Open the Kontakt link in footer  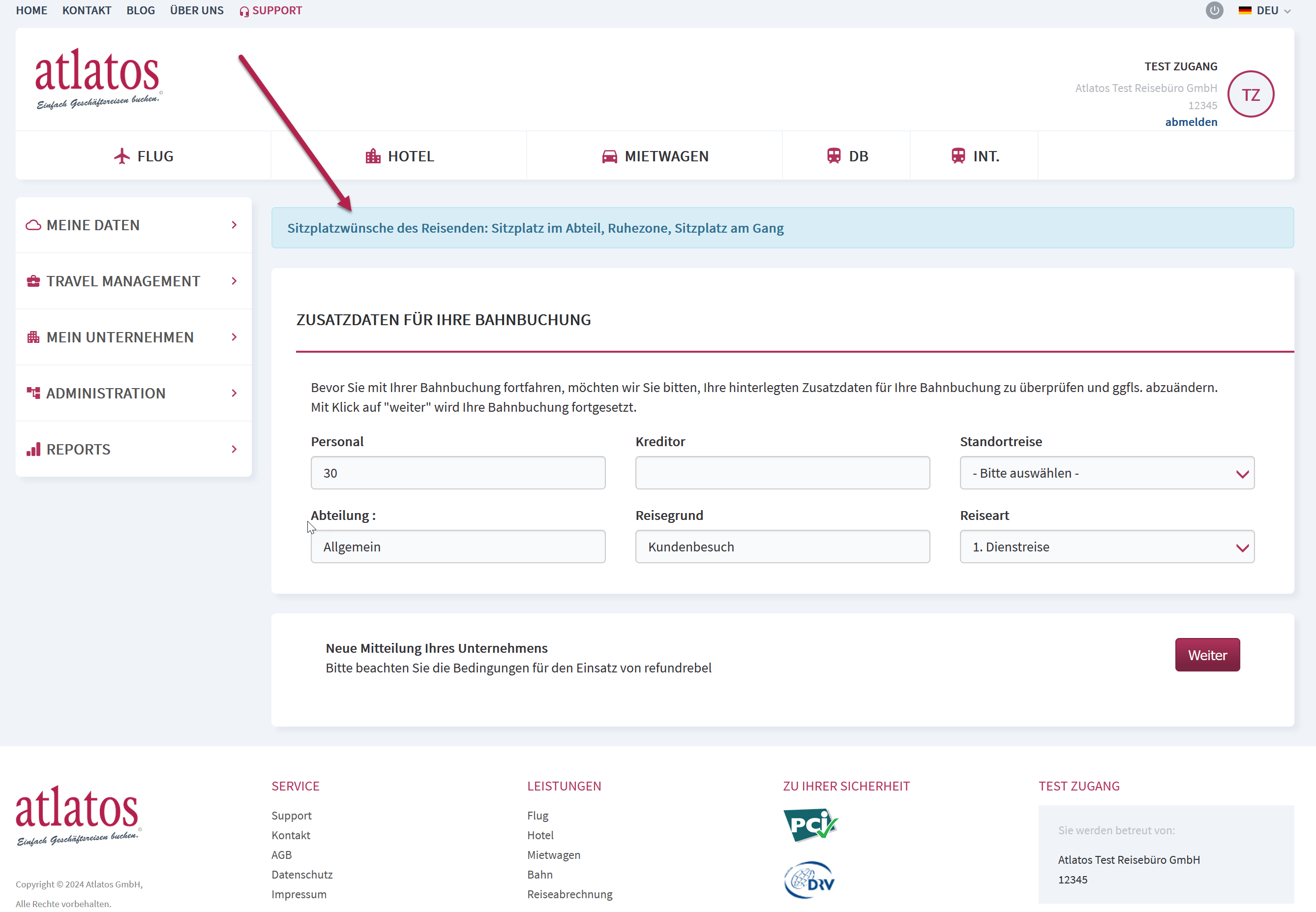tap(291, 835)
